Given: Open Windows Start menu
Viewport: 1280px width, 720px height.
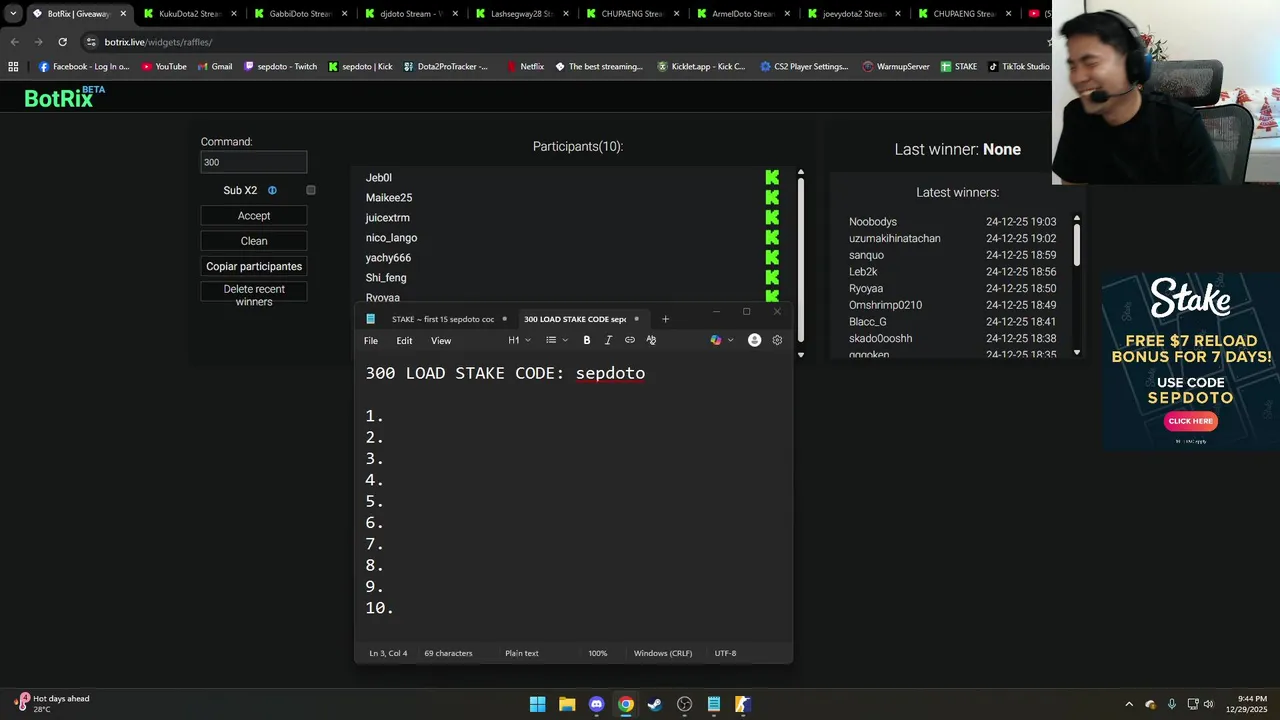Looking at the screenshot, I should click(537, 704).
